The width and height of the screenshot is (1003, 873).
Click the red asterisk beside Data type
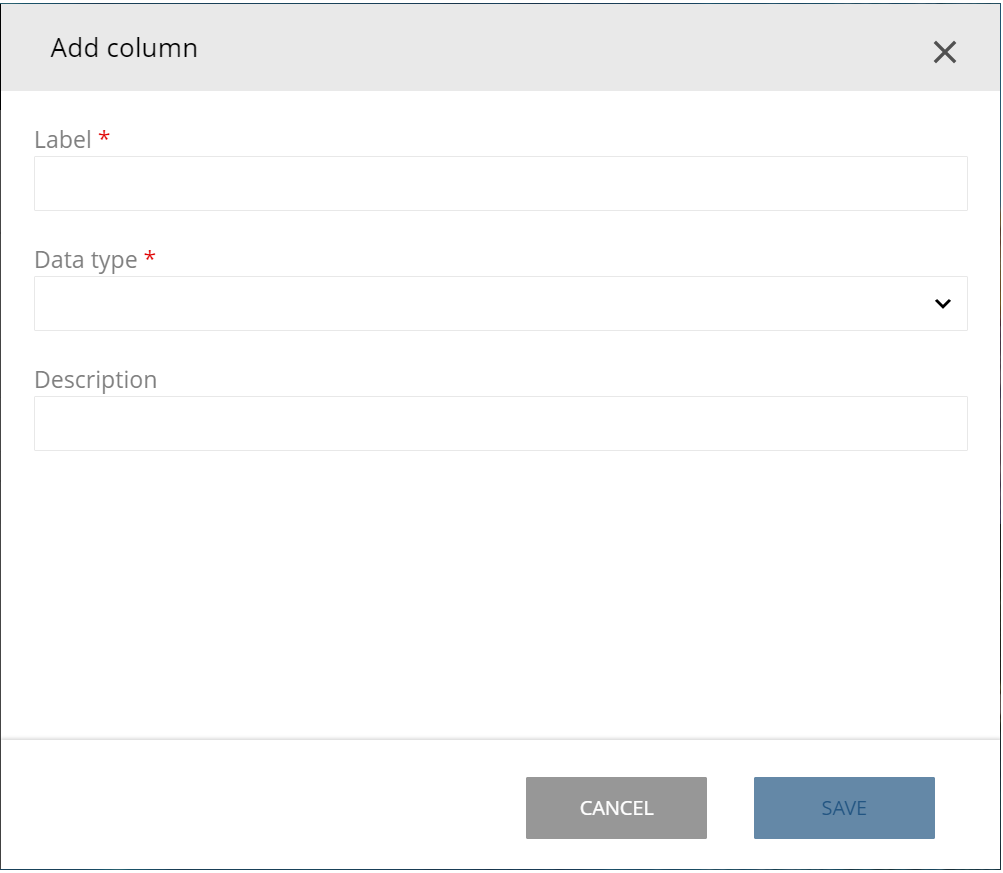pos(150,256)
